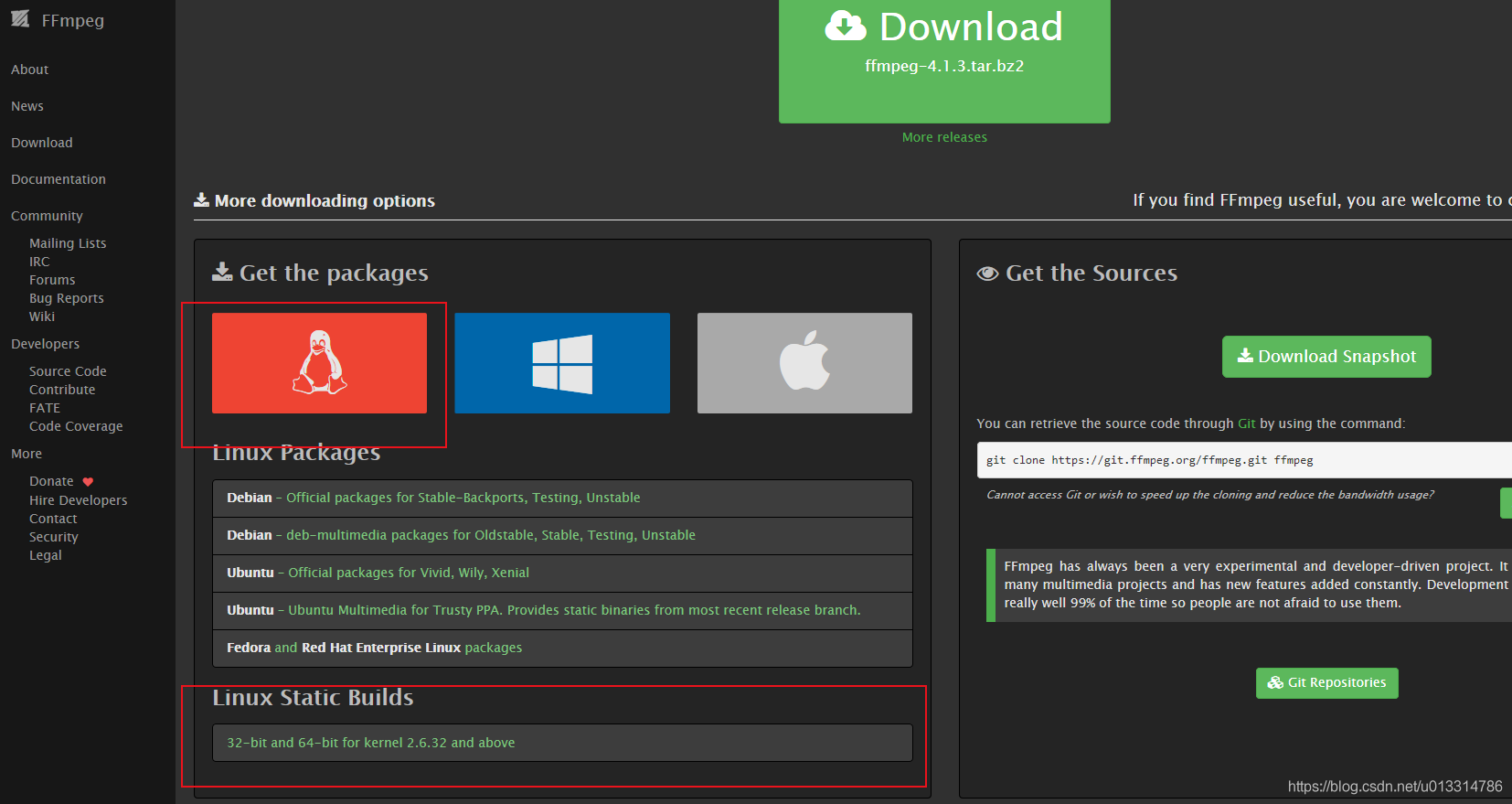
Task: Open Debian Official packages for Stable-Backports link
Action: coord(463,498)
